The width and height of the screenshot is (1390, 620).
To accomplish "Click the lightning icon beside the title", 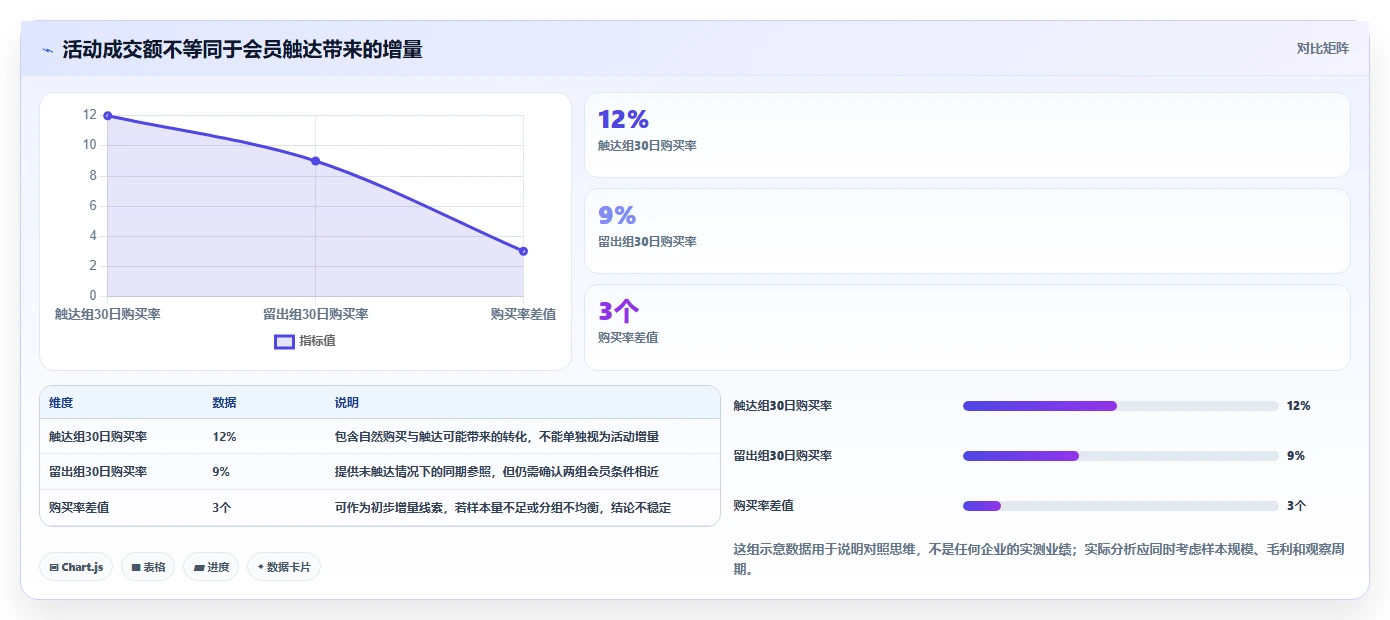I will tap(48, 50).
